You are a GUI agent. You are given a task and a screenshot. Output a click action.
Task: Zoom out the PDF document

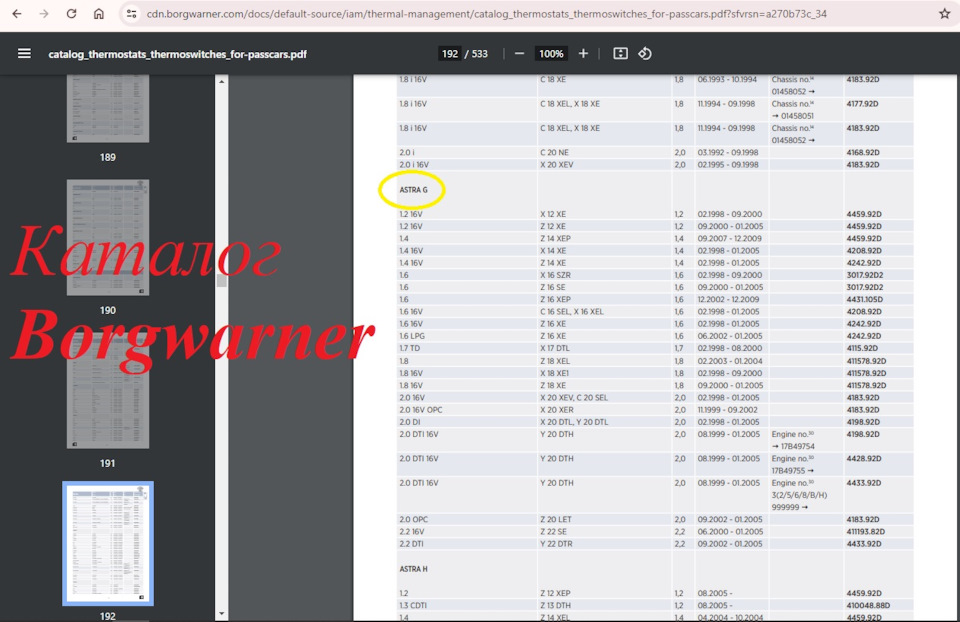click(519, 54)
